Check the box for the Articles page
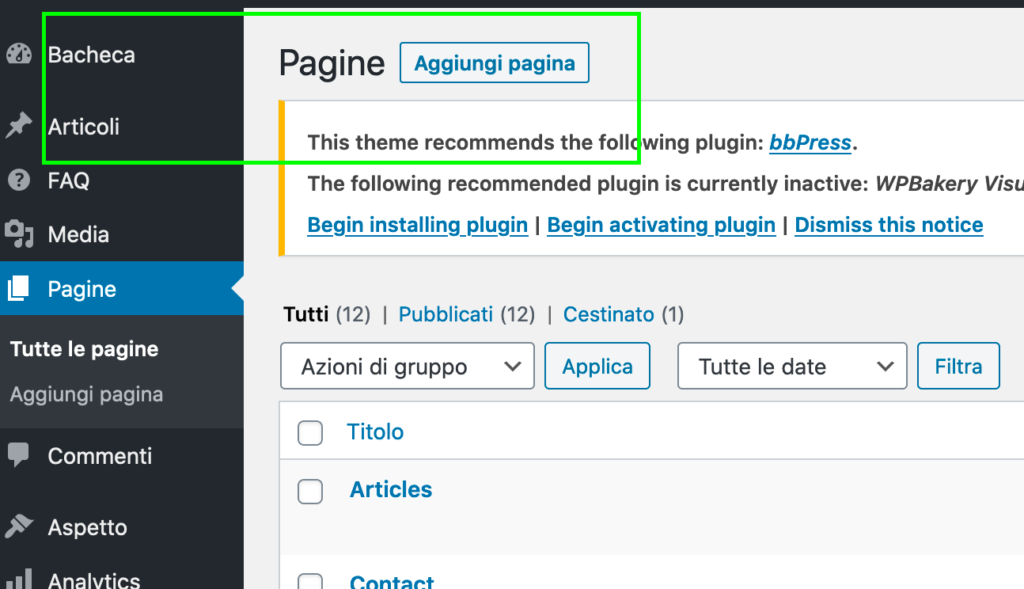The width and height of the screenshot is (1024, 589). [x=311, y=491]
